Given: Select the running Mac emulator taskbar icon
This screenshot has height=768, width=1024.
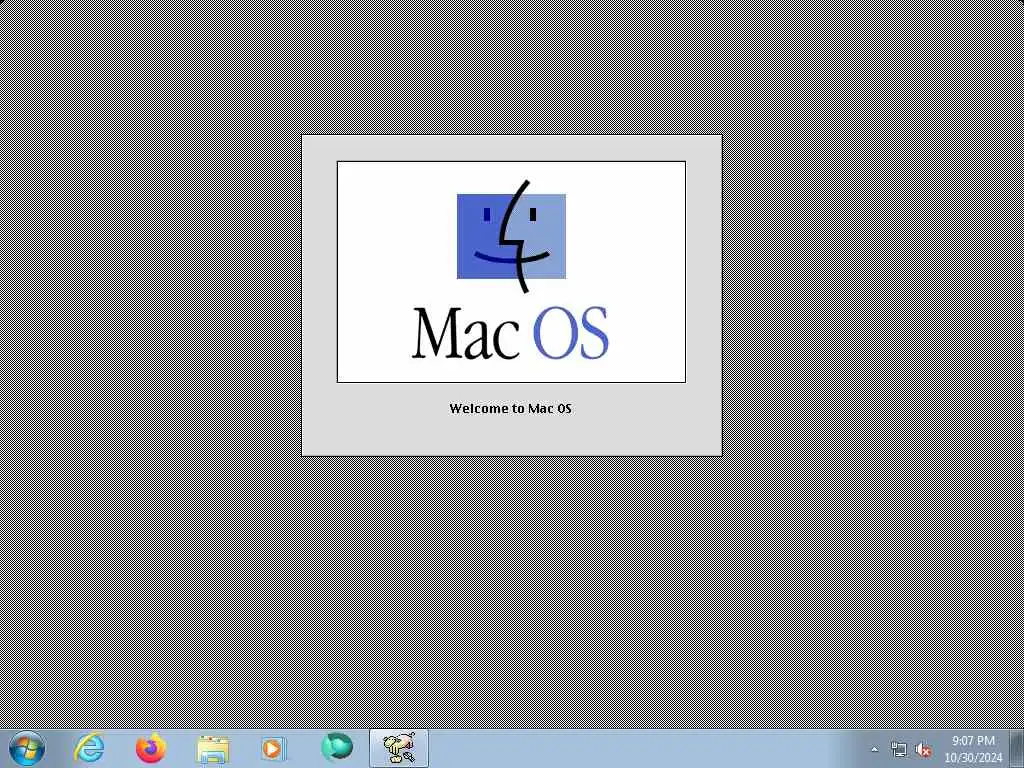Looking at the screenshot, I should pos(399,748).
